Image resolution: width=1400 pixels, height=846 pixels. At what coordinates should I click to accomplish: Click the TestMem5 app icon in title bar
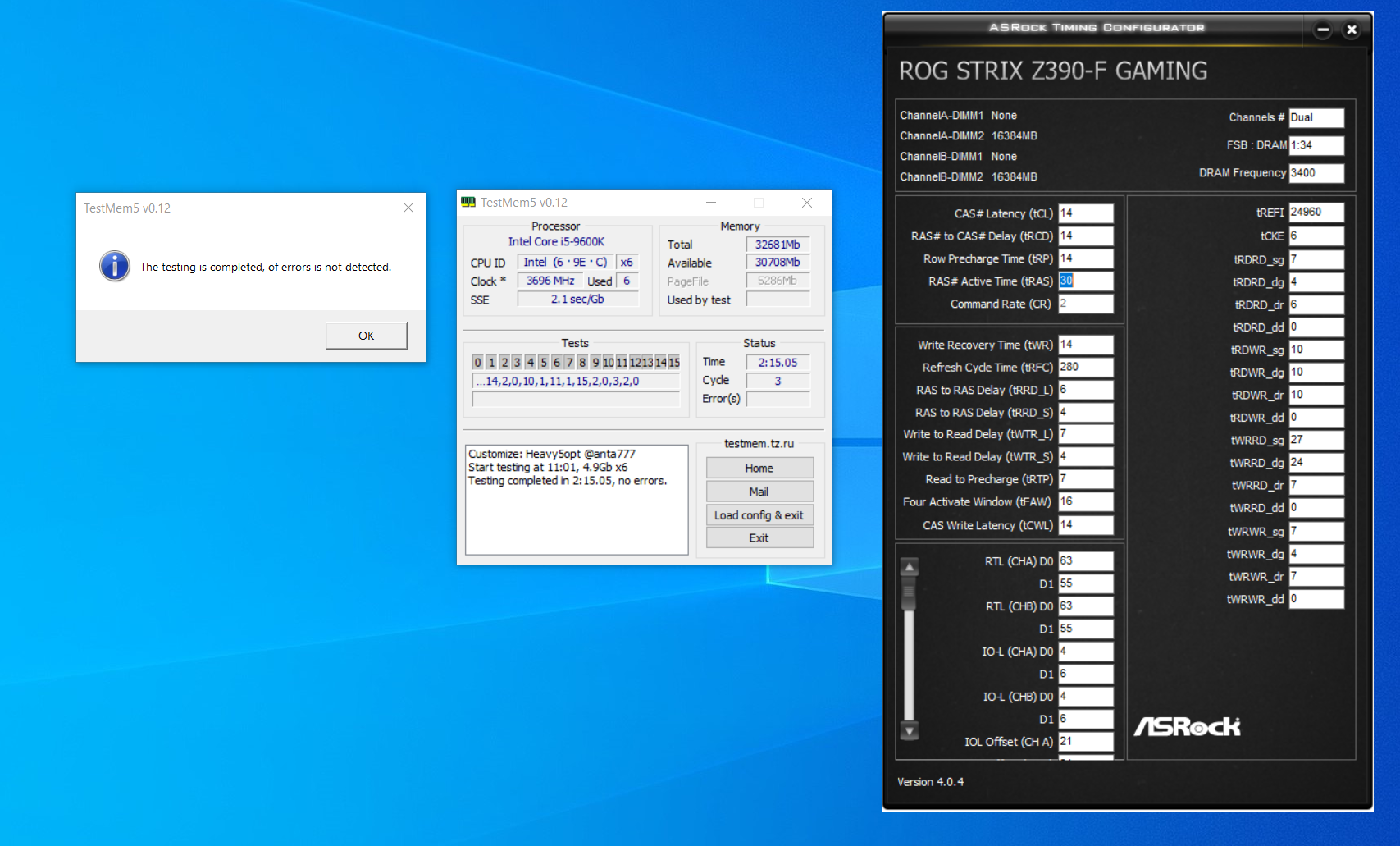coord(468,202)
